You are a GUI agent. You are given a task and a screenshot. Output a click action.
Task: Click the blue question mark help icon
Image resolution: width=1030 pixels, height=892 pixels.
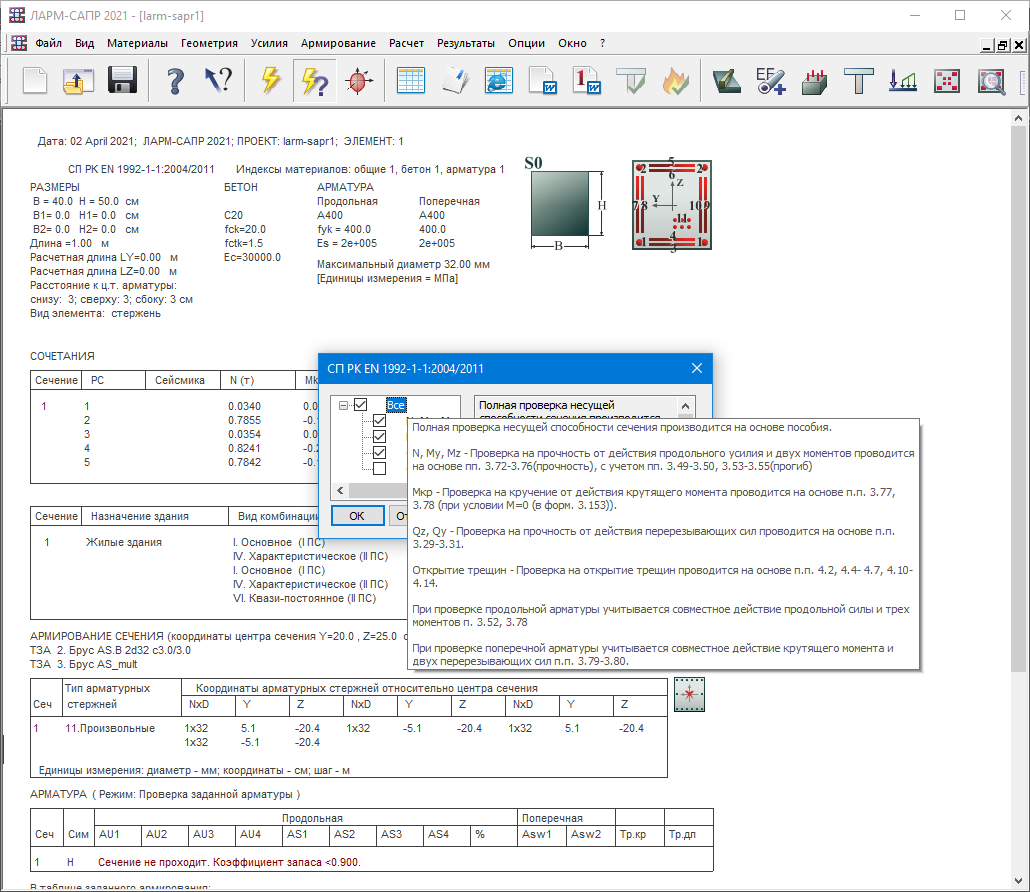point(176,81)
